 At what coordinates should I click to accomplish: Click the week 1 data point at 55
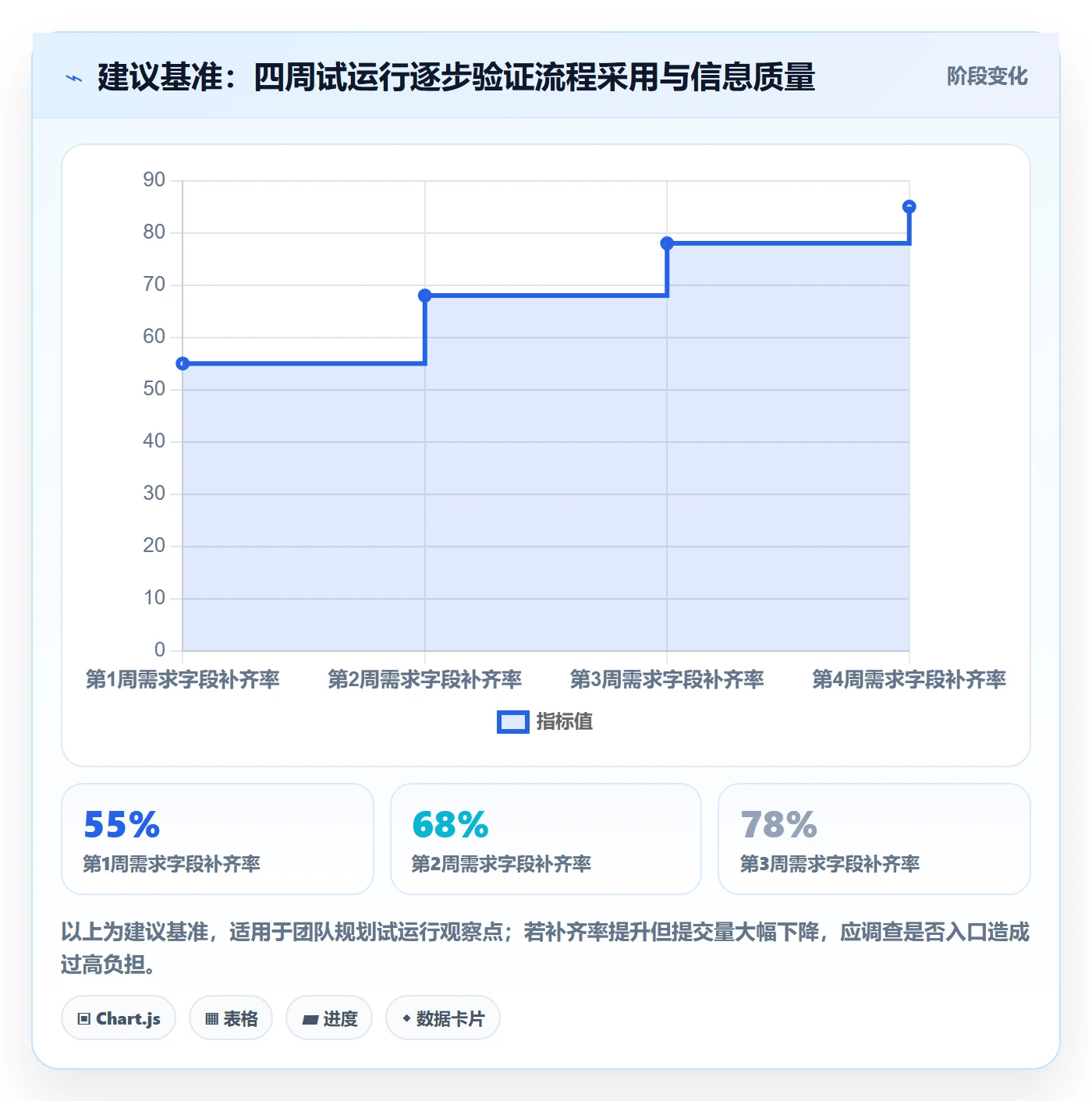pyautogui.click(x=183, y=363)
